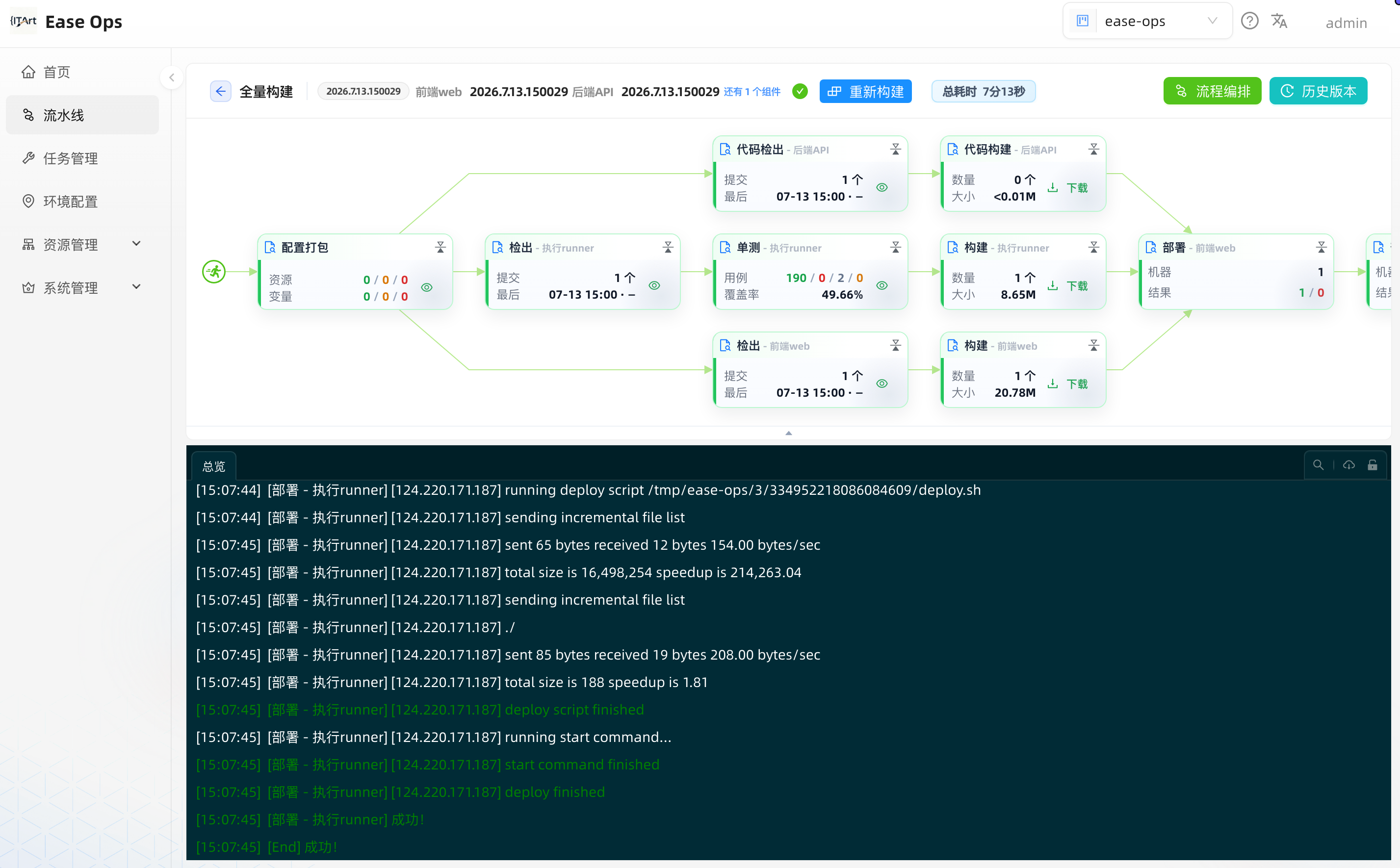The width and height of the screenshot is (1400, 868).
Task: Click the search icon in the log panel
Action: point(1318,465)
